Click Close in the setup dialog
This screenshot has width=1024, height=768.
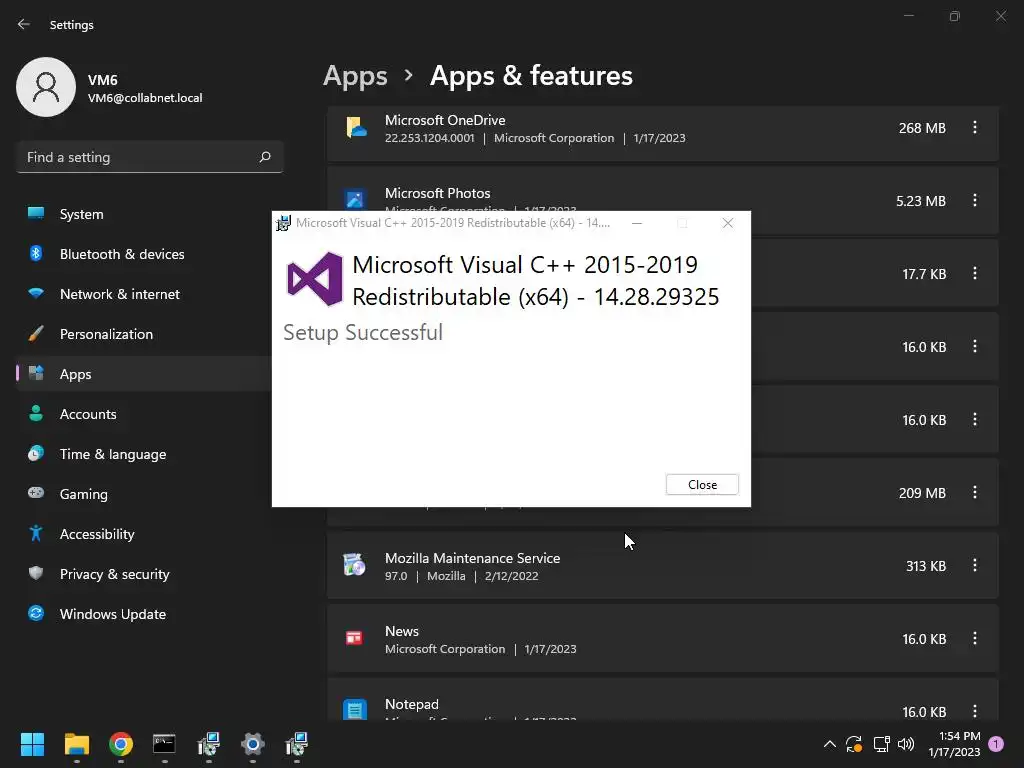(702, 484)
